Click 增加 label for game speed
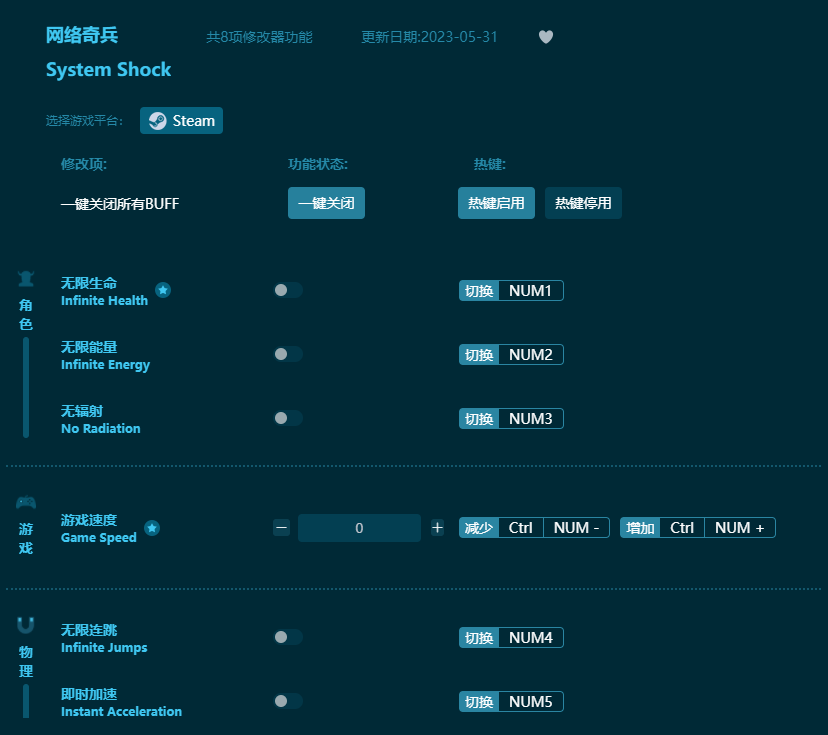This screenshot has width=828, height=735. pyautogui.click(x=640, y=527)
